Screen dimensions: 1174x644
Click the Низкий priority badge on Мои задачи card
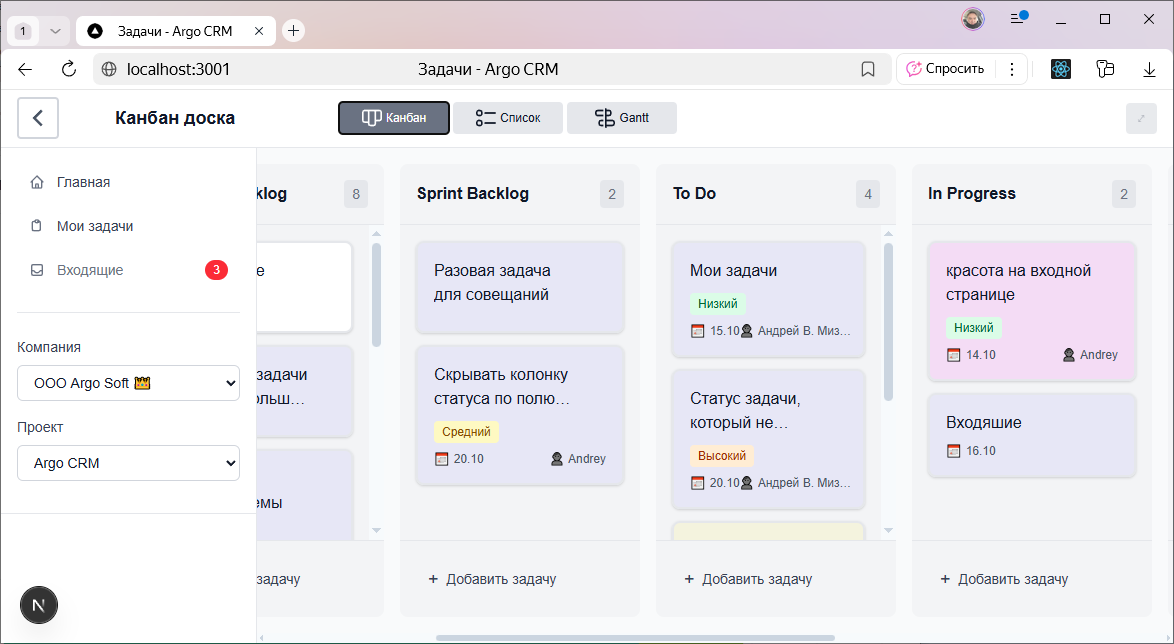pyautogui.click(x=716, y=303)
